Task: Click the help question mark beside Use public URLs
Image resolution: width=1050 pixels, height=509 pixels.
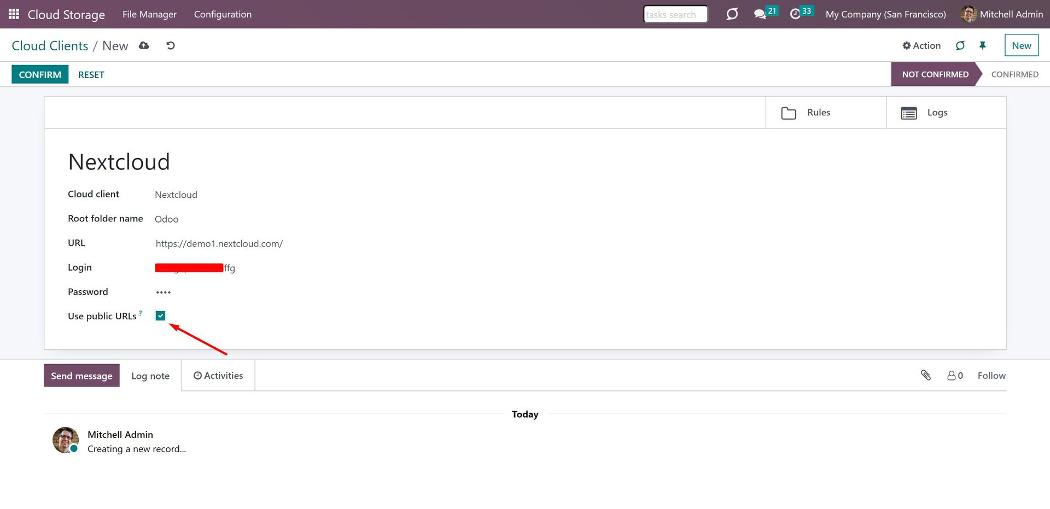Action: [140, 313]
